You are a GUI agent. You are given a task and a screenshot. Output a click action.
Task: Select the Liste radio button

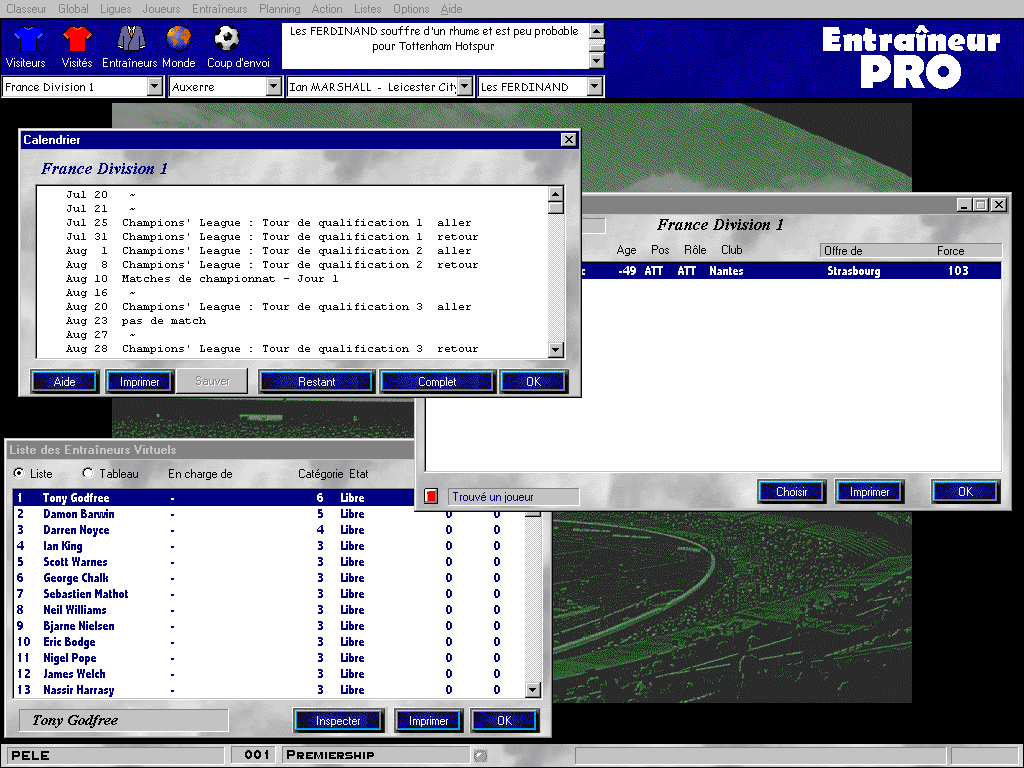18,473
